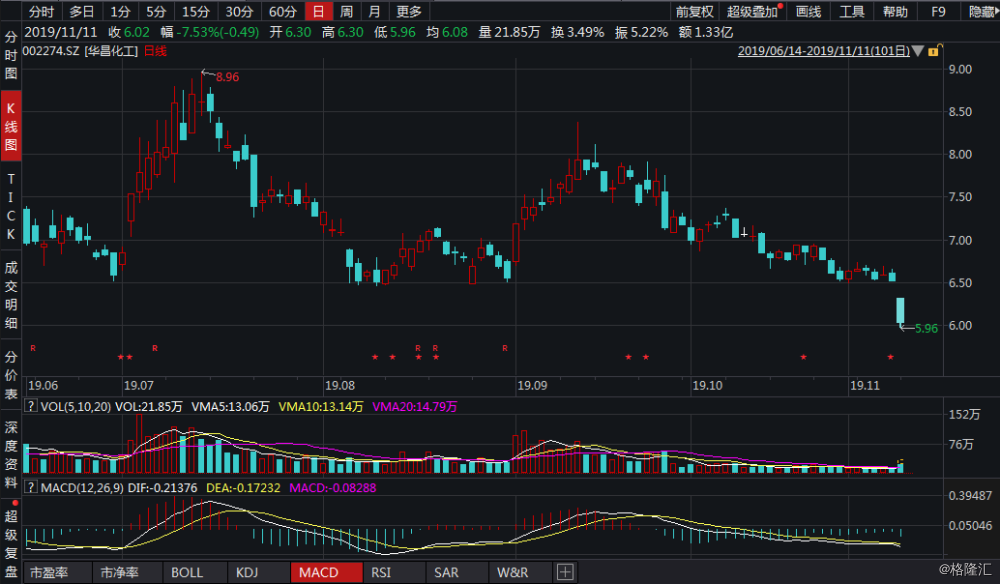Select the 5分 period tab

pos(156,11)
